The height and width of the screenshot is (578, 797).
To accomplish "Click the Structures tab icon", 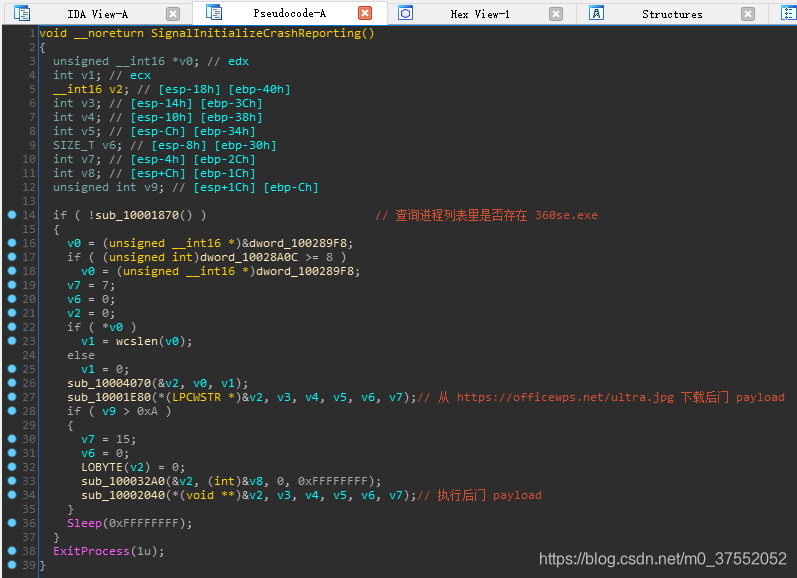I will 596,13.
